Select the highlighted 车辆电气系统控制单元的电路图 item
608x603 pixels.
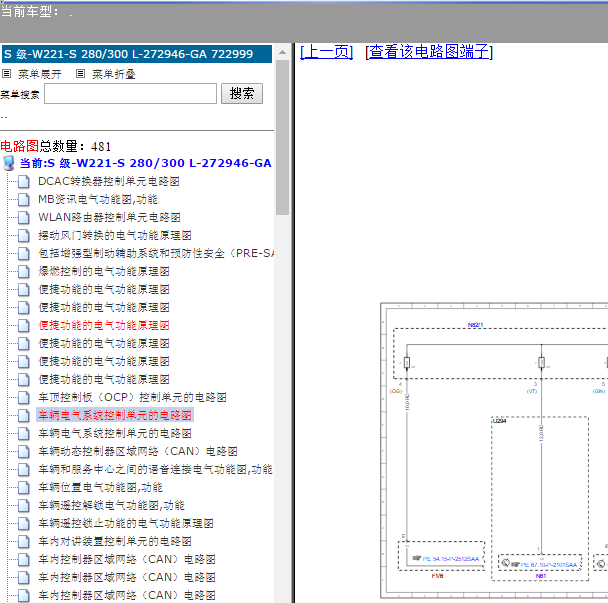(x=115, y=415)
